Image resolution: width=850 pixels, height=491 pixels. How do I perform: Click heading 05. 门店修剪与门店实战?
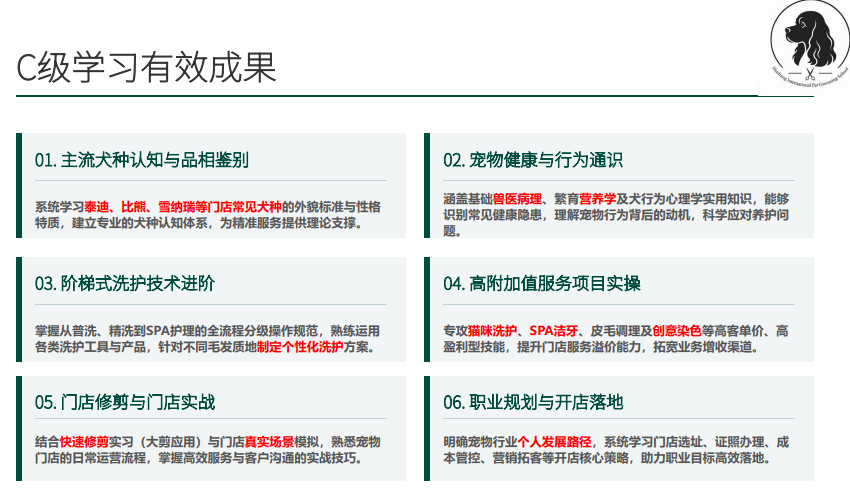click(125, 403)
